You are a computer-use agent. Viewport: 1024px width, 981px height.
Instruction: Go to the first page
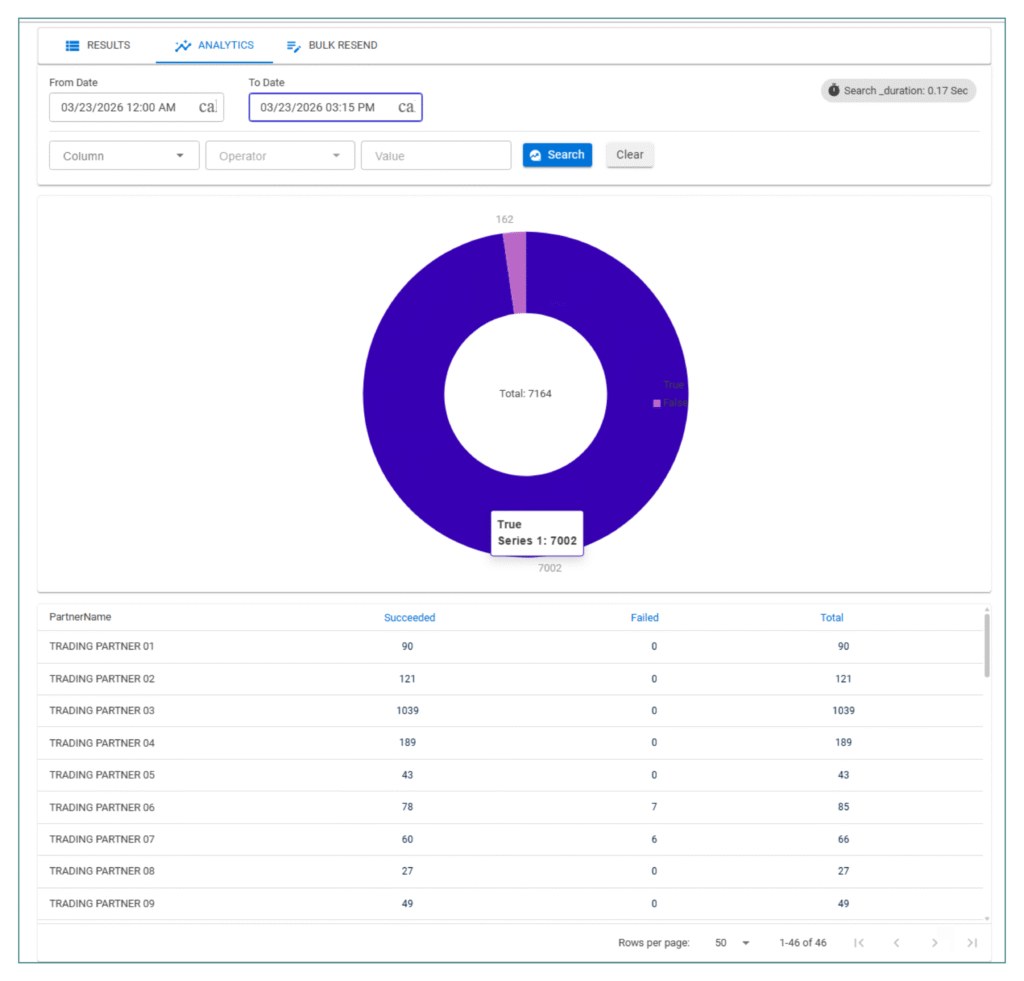[x=859, y=942]
